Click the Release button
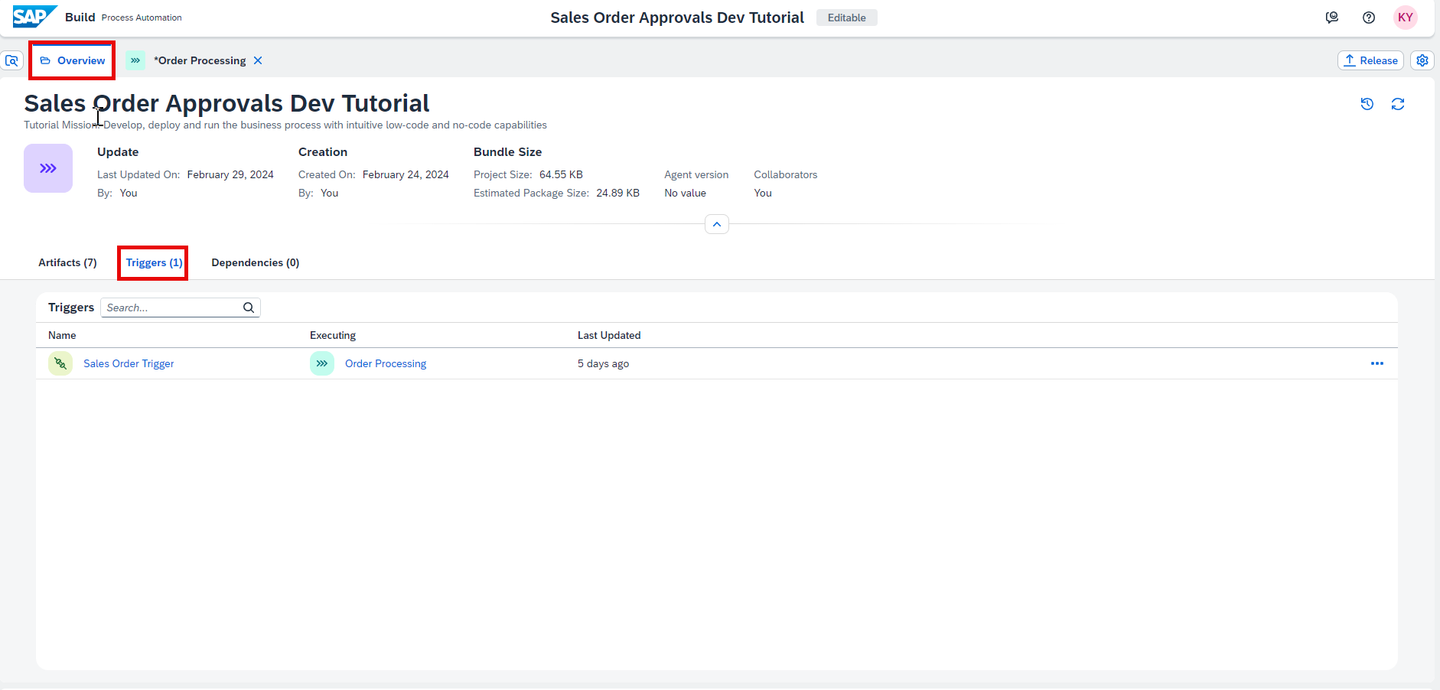The image size is (1440, 690). coord(1370,61)
